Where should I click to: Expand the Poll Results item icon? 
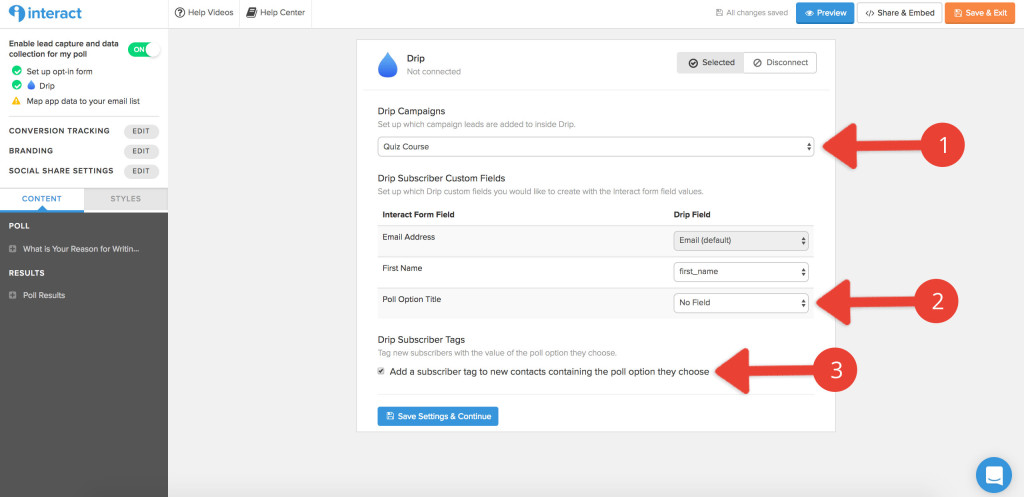coord(12,295)
